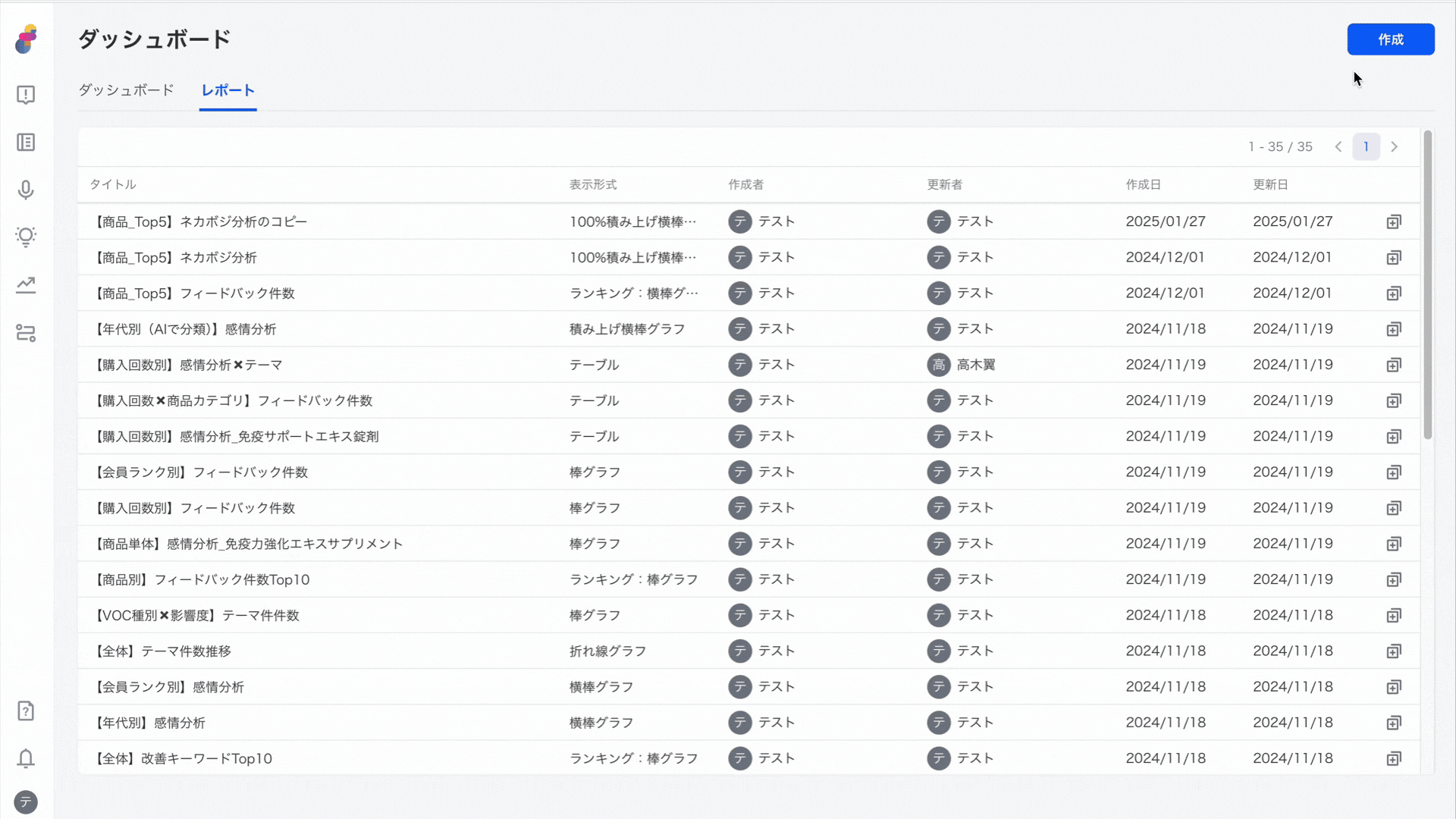Screen dimensions: 1456x819
Task: Duplicate the 【商品_Top5】ネガポジ分析のコピー report
Action: tap(1394, 222)
